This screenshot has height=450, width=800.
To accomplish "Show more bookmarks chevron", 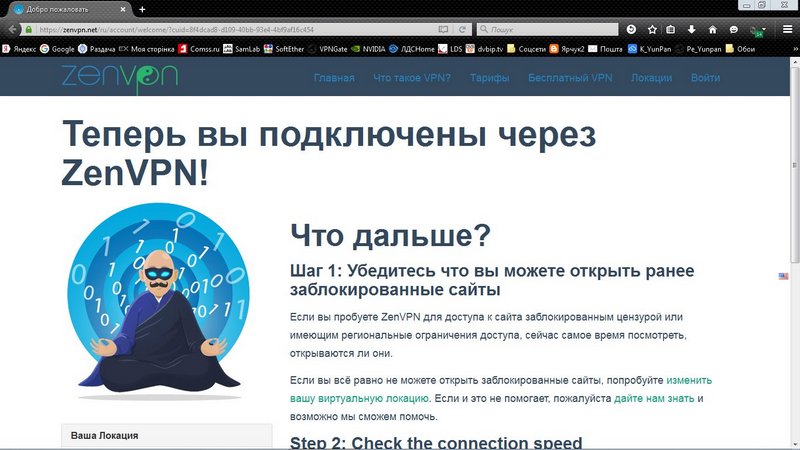I will pyautogui.click(x=795, y=49).
